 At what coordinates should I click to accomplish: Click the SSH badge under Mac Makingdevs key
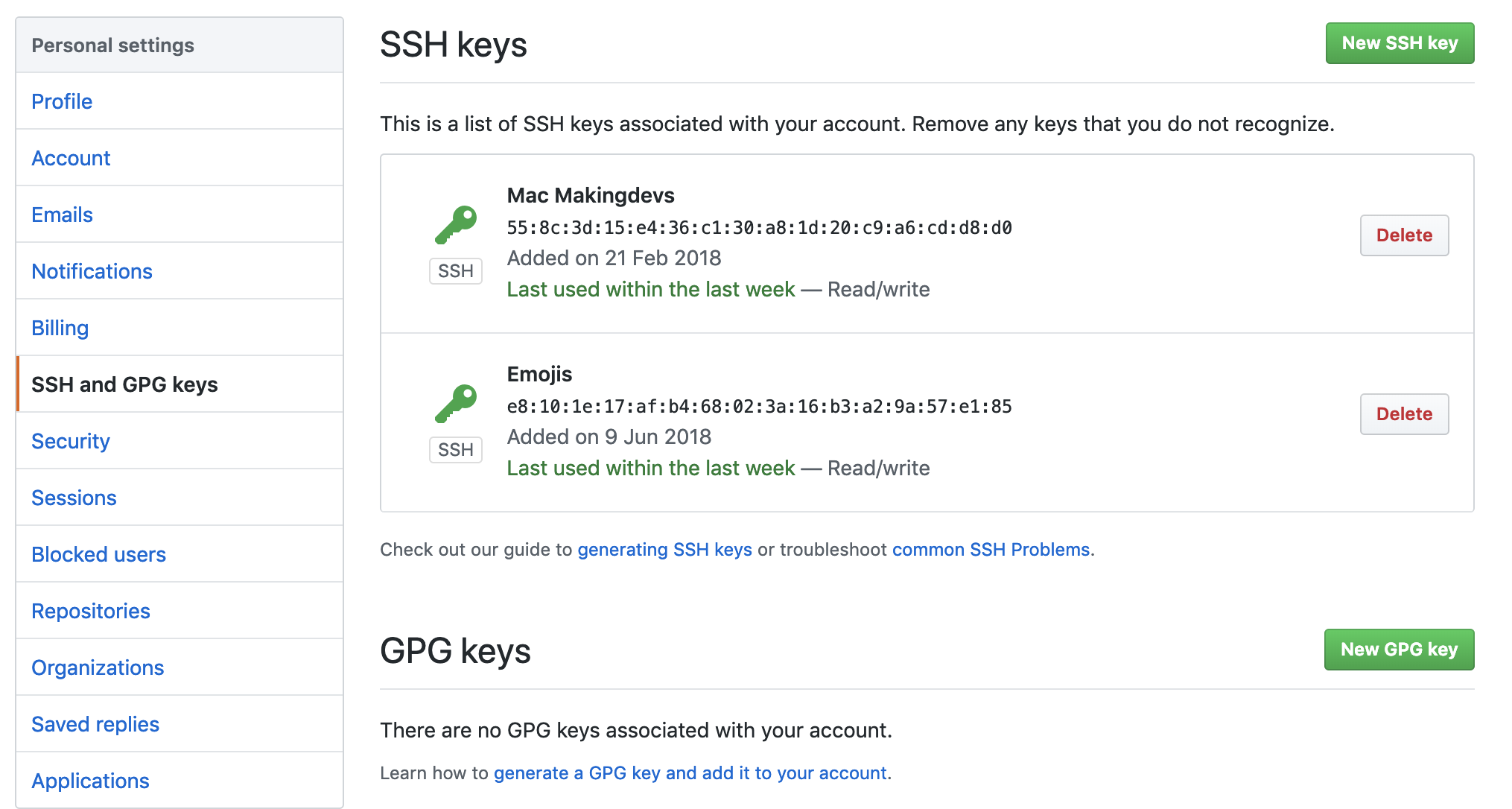pyautogui.click(x=456, y=271)
